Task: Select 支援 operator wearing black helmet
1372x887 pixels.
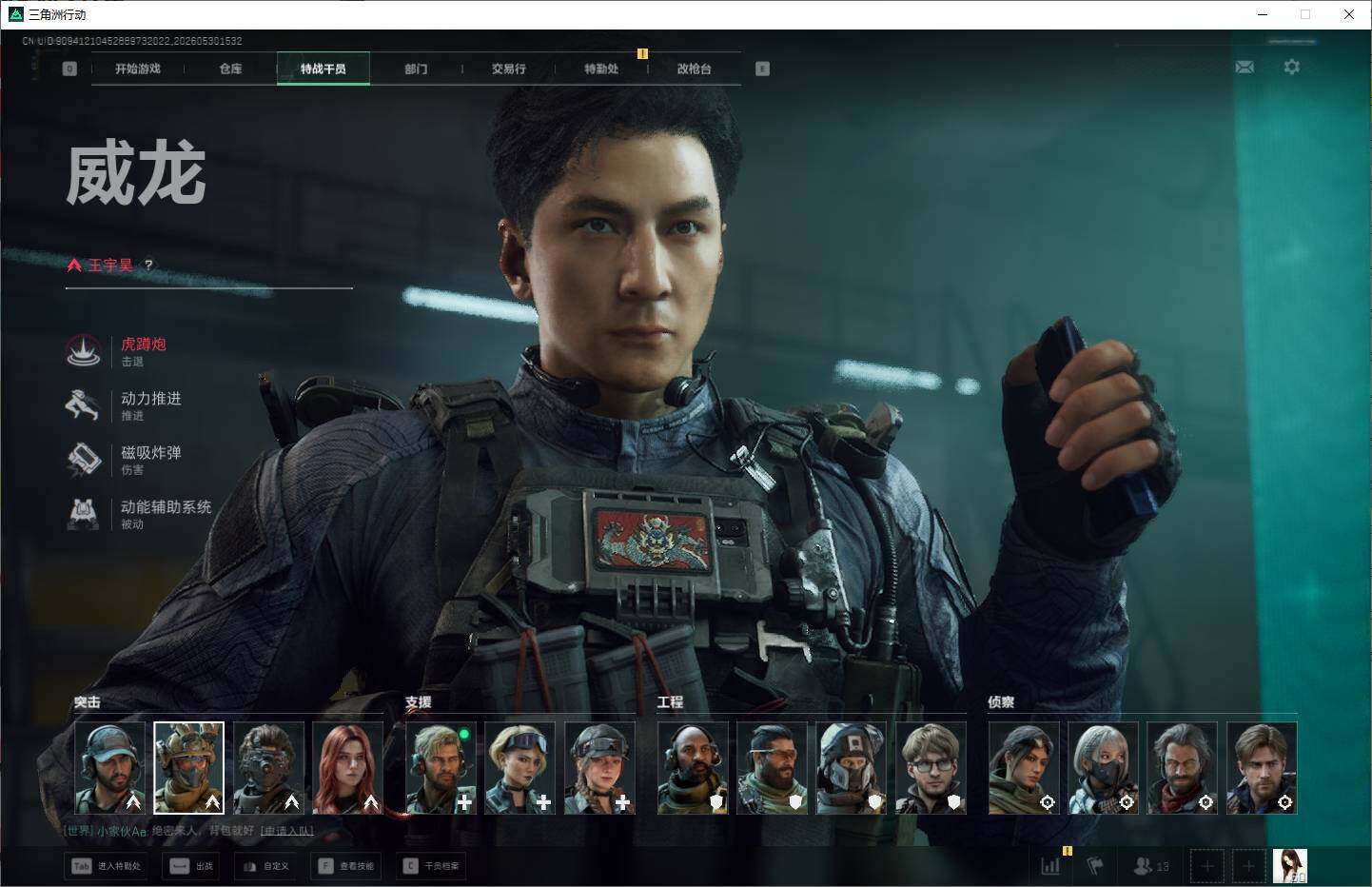Action: 599,768
